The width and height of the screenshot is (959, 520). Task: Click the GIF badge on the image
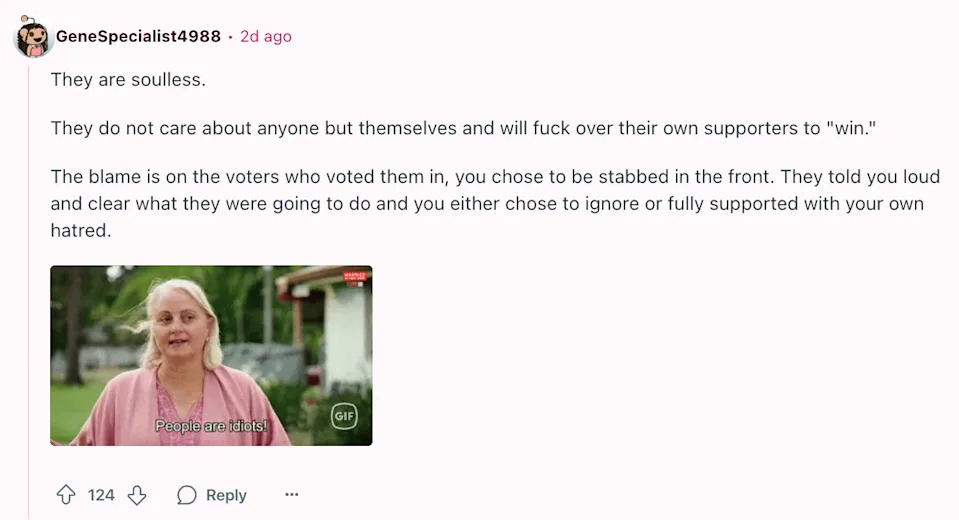pyautogui.click(x=344, y=416)
